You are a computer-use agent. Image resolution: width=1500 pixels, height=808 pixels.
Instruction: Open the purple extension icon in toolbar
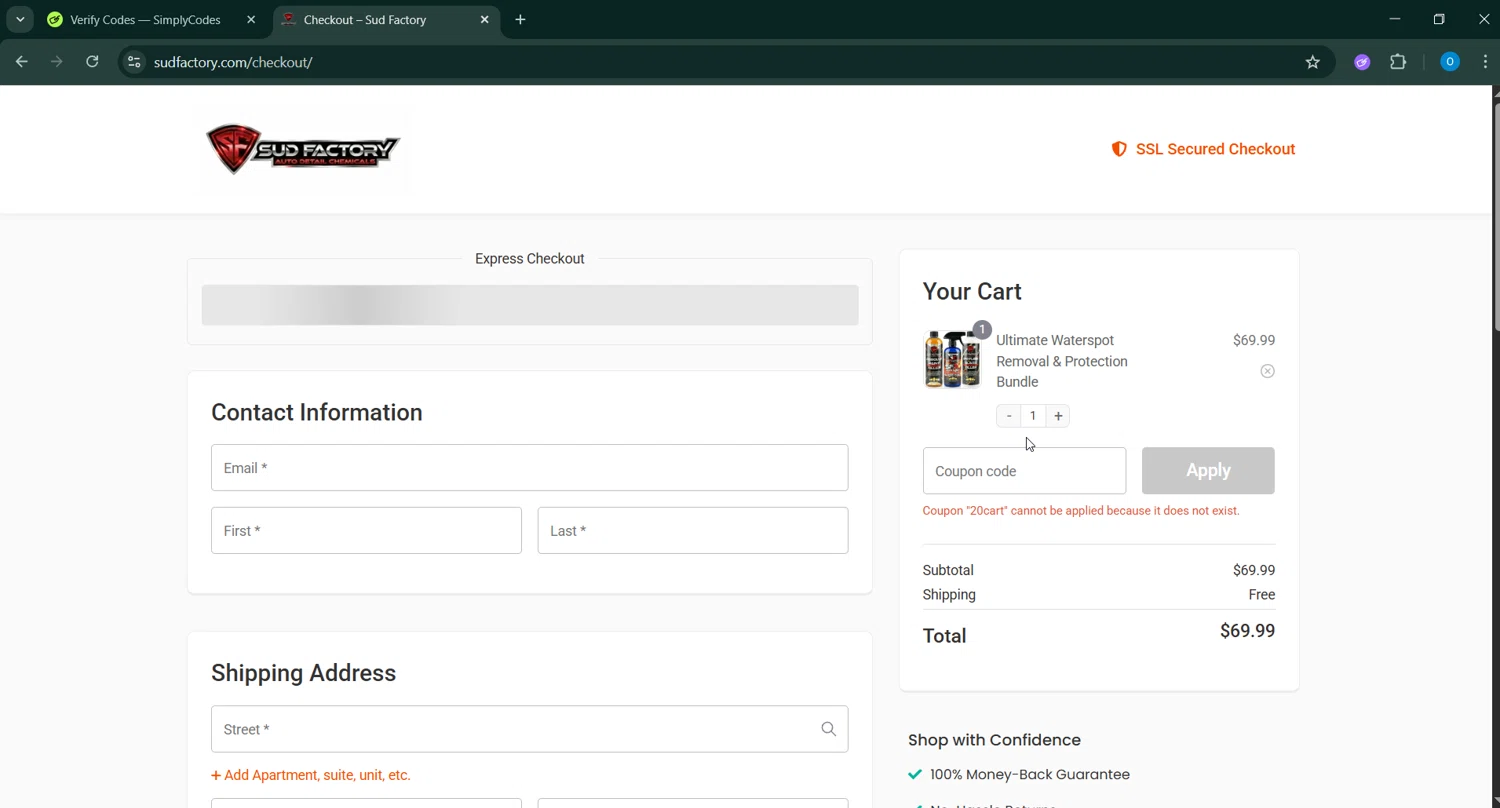[1362, 62]
